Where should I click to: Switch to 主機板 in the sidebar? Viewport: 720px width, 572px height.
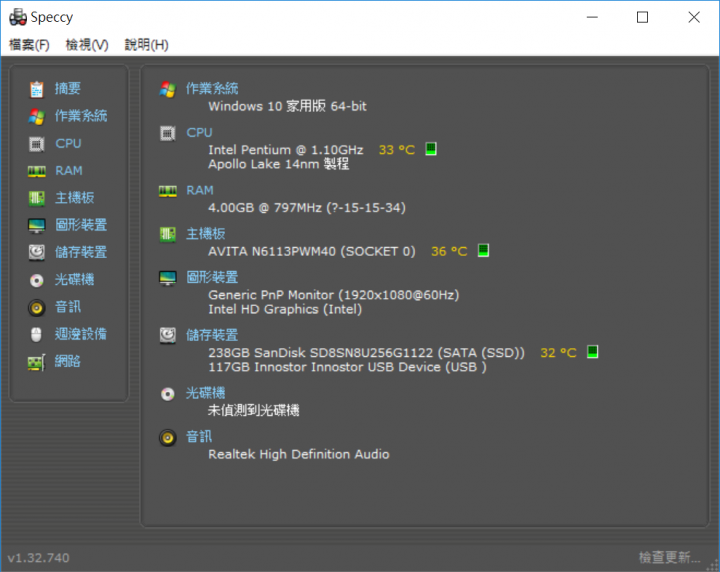74,198
